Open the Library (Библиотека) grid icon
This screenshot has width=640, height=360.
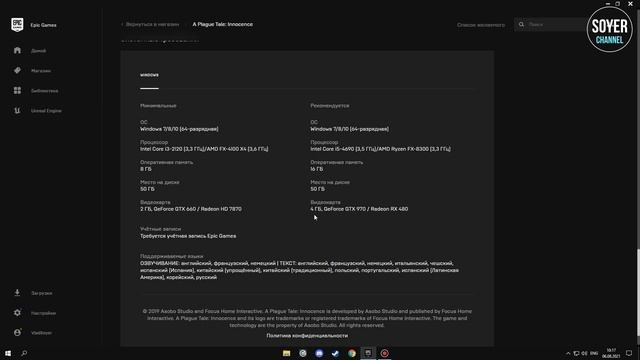click(17, 90)
